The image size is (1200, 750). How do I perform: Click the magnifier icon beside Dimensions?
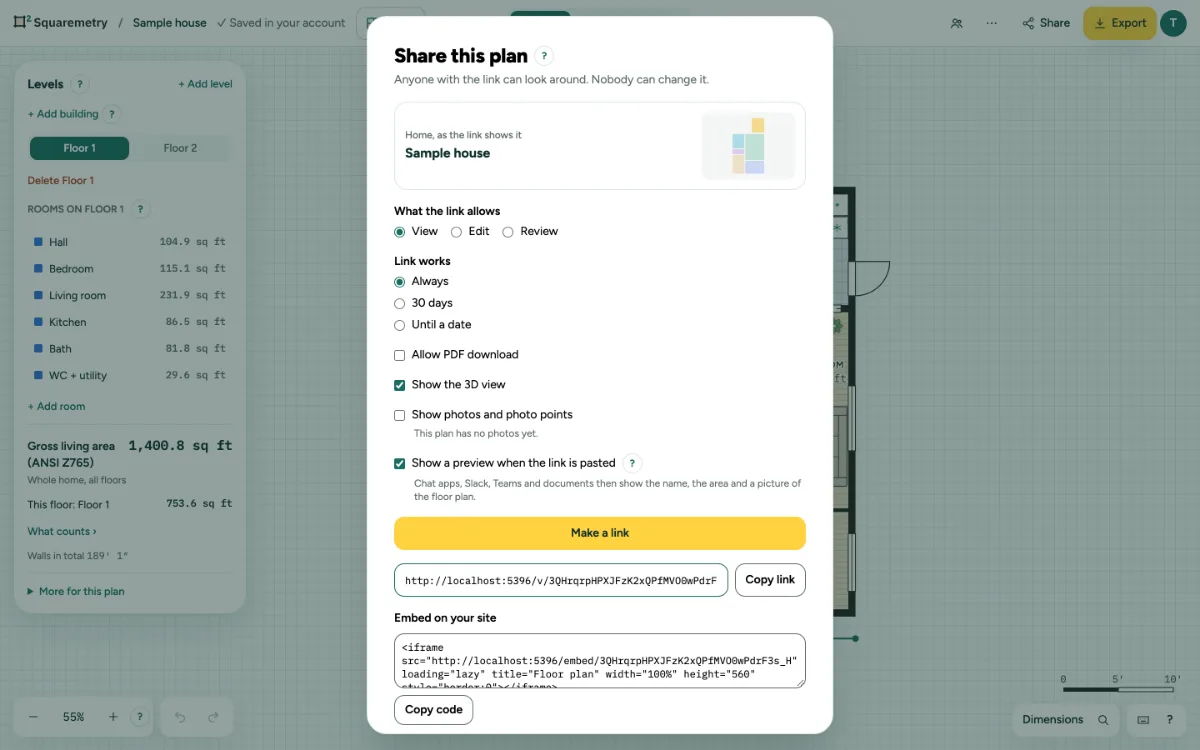1103,720
